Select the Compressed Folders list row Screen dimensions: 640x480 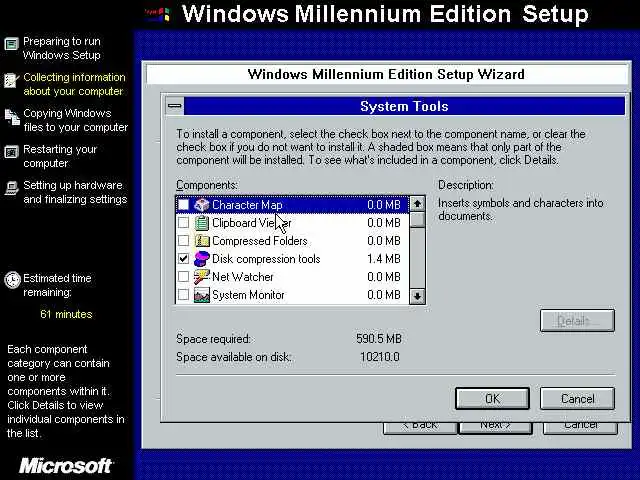pos(292,241)
